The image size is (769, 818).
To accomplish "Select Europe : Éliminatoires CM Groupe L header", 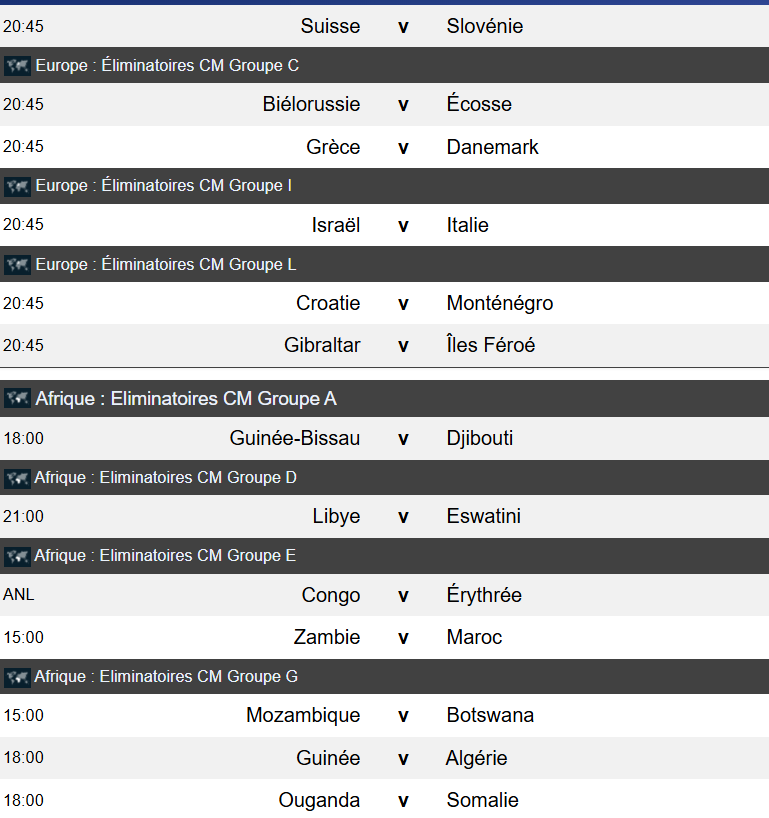I will point(165,265).
